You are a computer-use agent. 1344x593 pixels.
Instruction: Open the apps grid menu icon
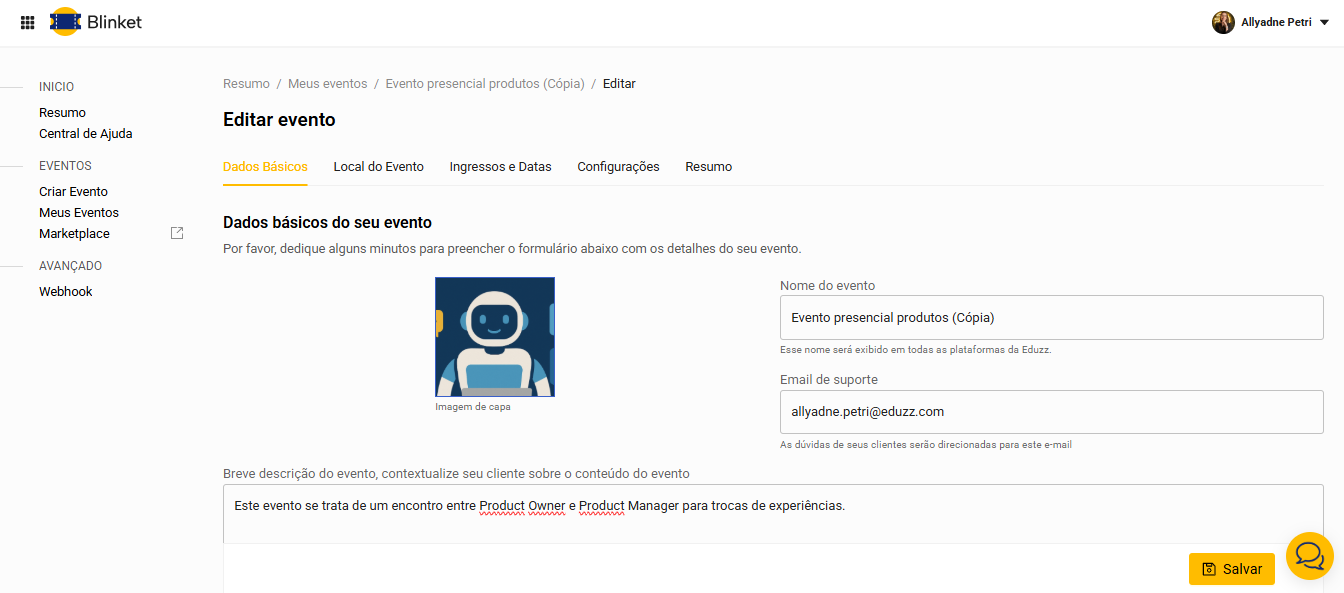(27, 22)
